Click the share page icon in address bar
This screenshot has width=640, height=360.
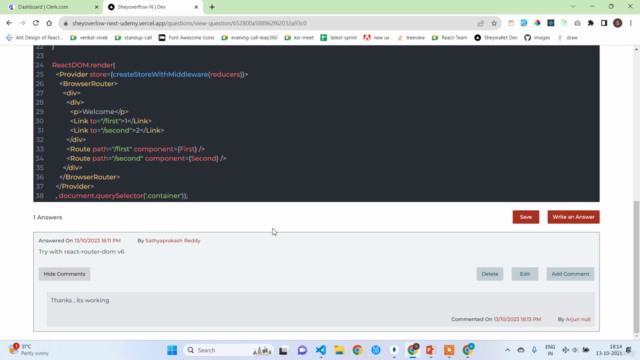tap(480, 23)
